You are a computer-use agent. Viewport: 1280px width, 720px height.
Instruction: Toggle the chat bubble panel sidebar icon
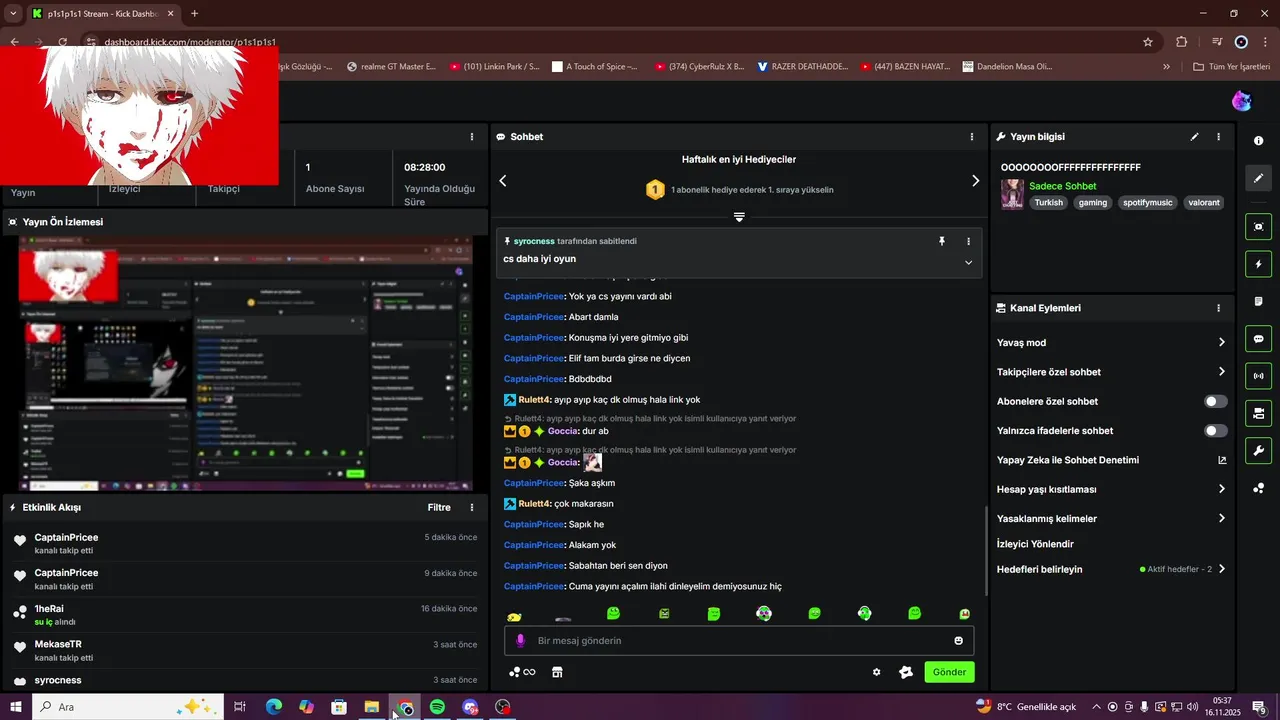tap(1258, 339)
